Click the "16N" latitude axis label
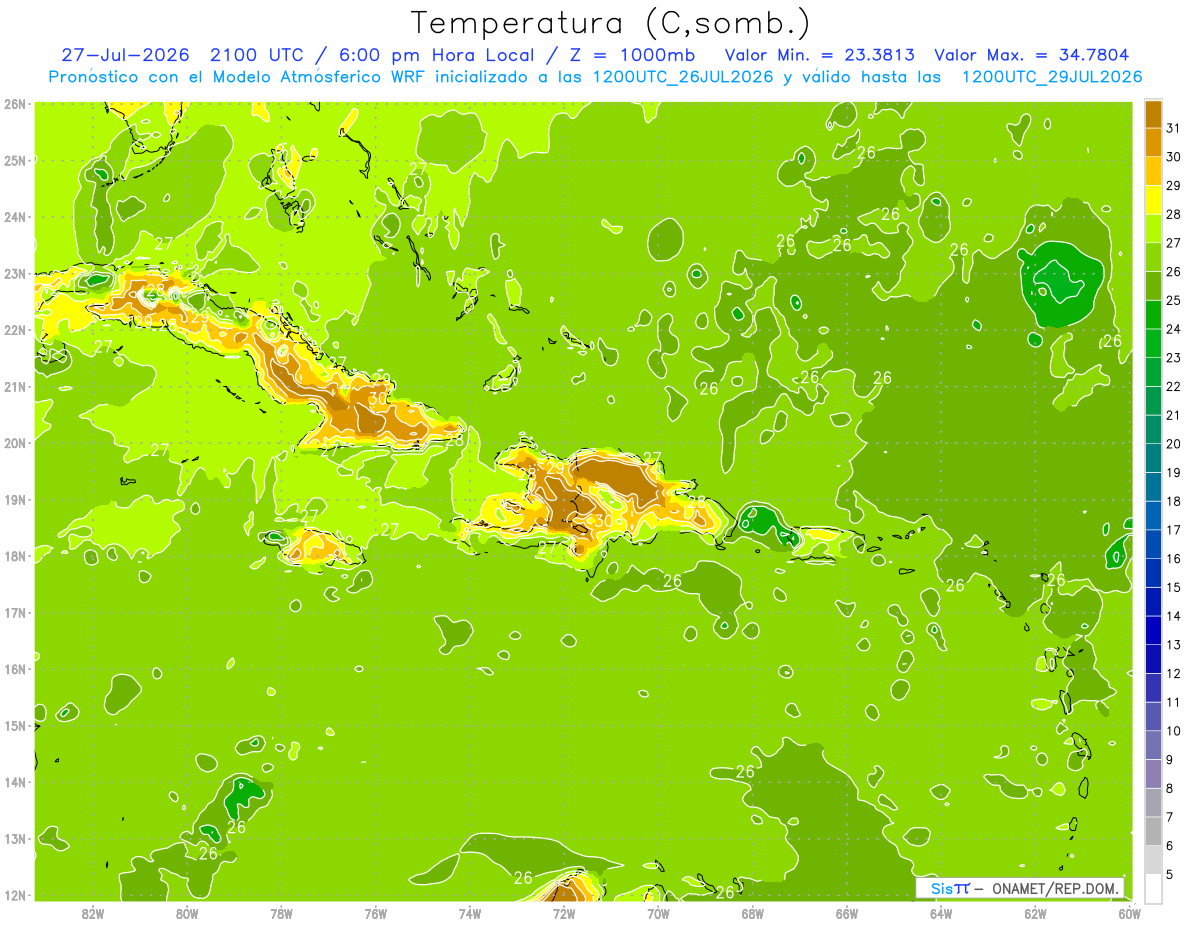The height and width of the screenshot is (927, 1200). [x=15, y=669]
